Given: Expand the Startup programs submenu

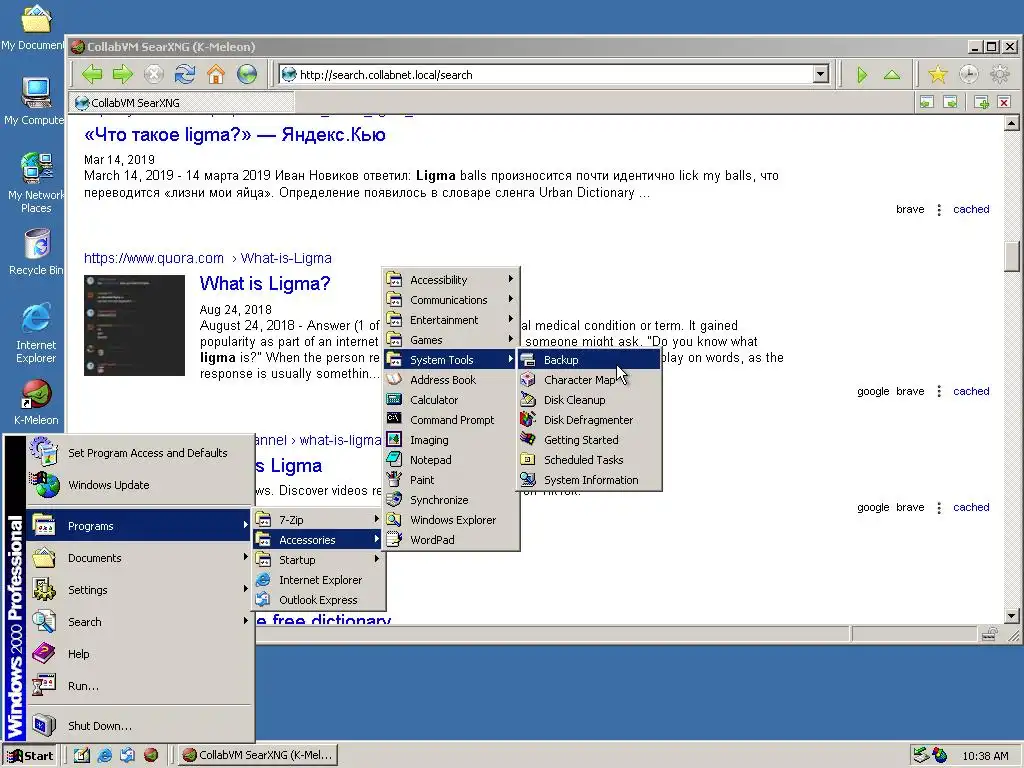Looking at the screenshot, I should [x=318, y=560].
